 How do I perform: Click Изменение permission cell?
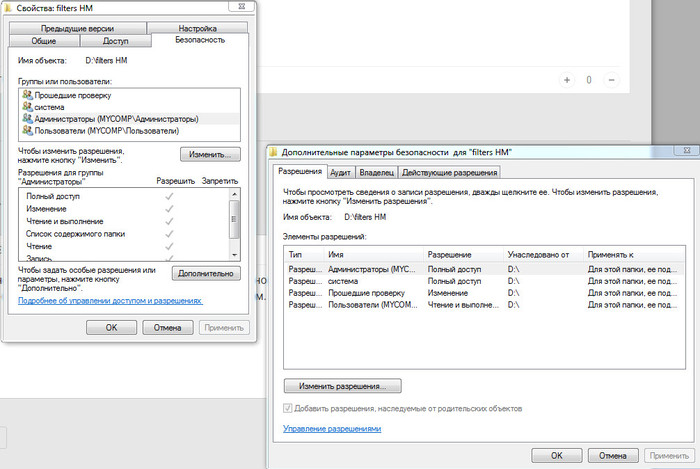click(448, 293)
